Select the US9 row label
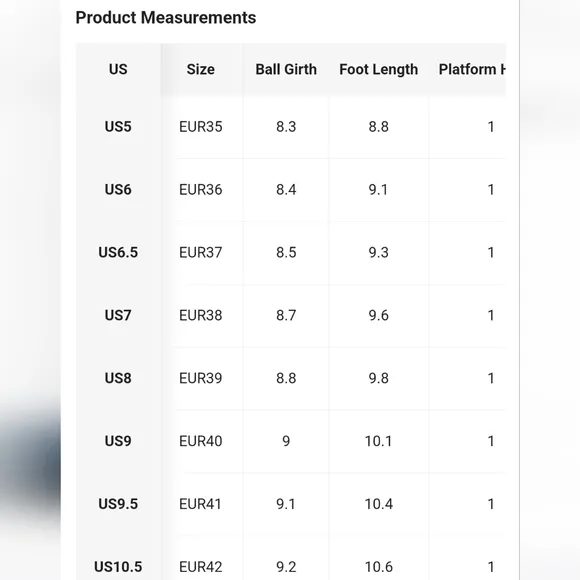The height and width of the screenshot is (580, 580). tap(118, 441)
